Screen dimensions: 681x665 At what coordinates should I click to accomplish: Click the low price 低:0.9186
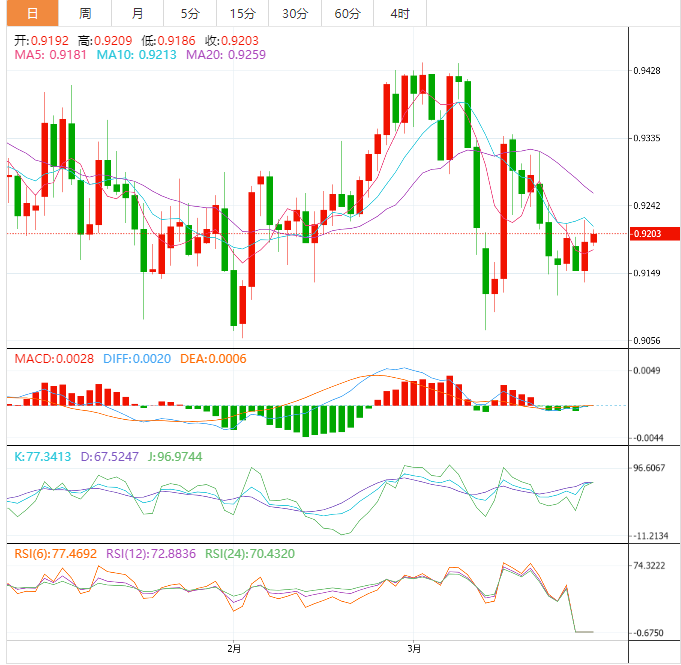click(169, 41)
